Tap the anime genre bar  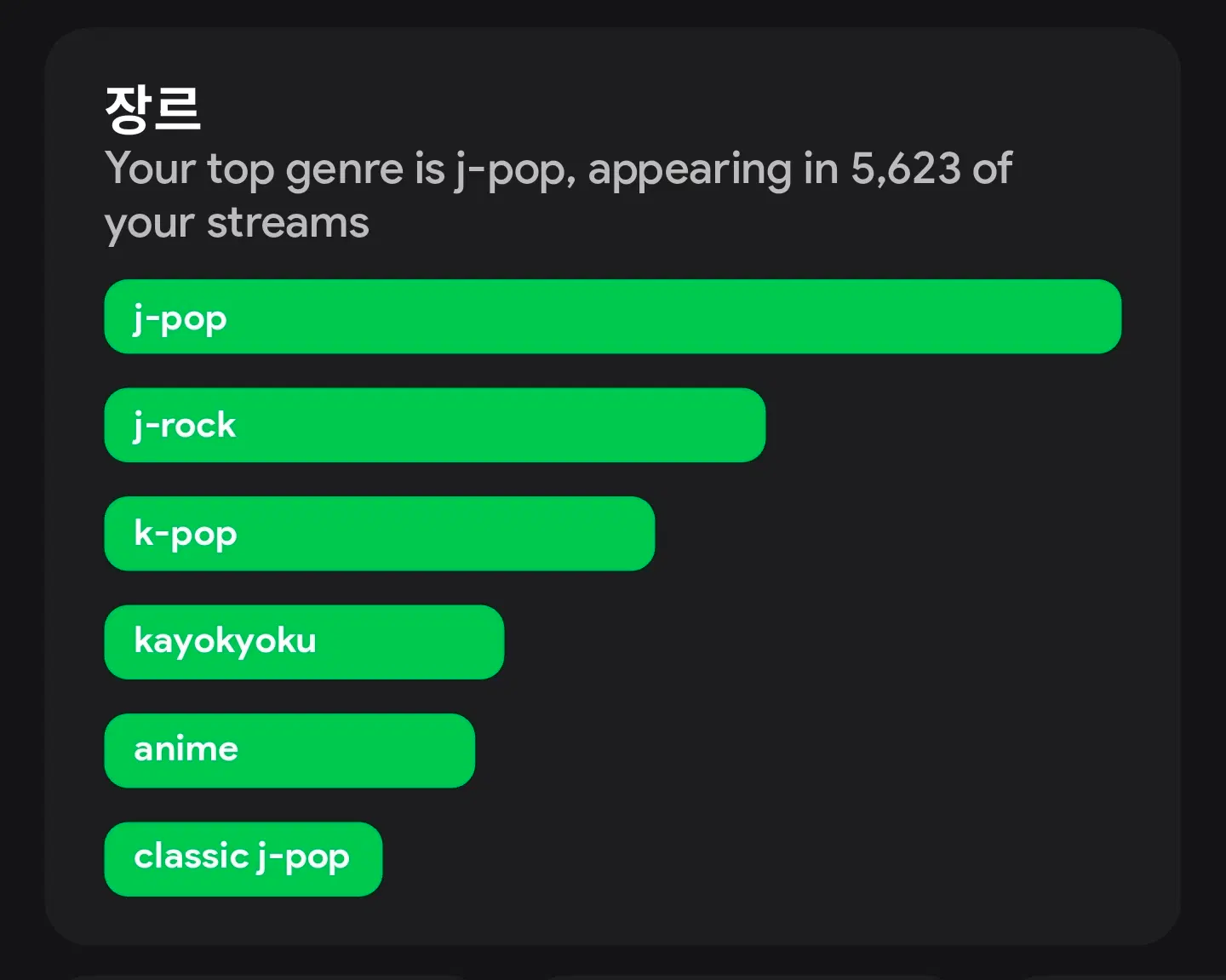[x=289, y=750]
